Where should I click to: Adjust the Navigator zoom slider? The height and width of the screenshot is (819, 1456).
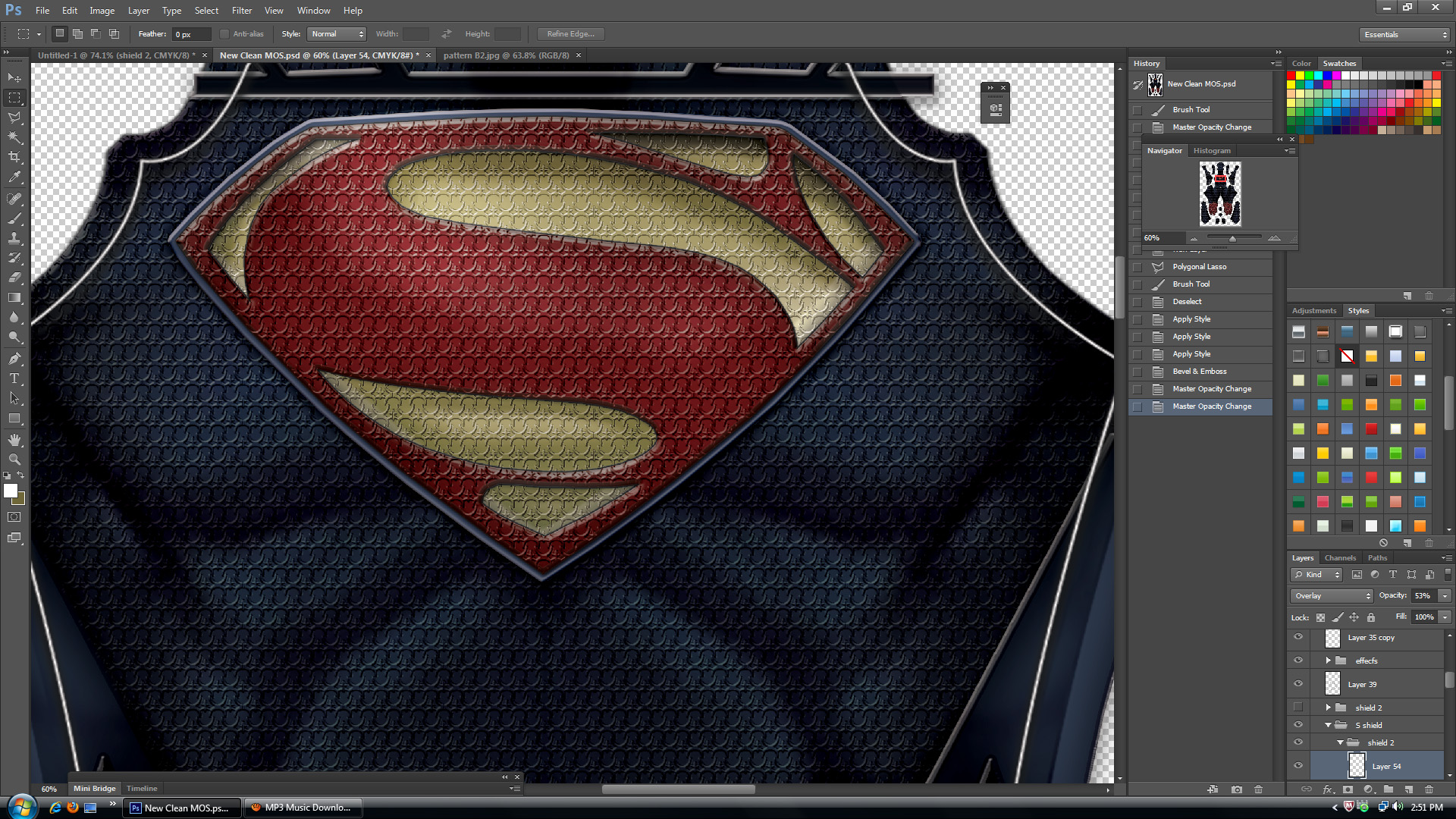[1233, 238]
